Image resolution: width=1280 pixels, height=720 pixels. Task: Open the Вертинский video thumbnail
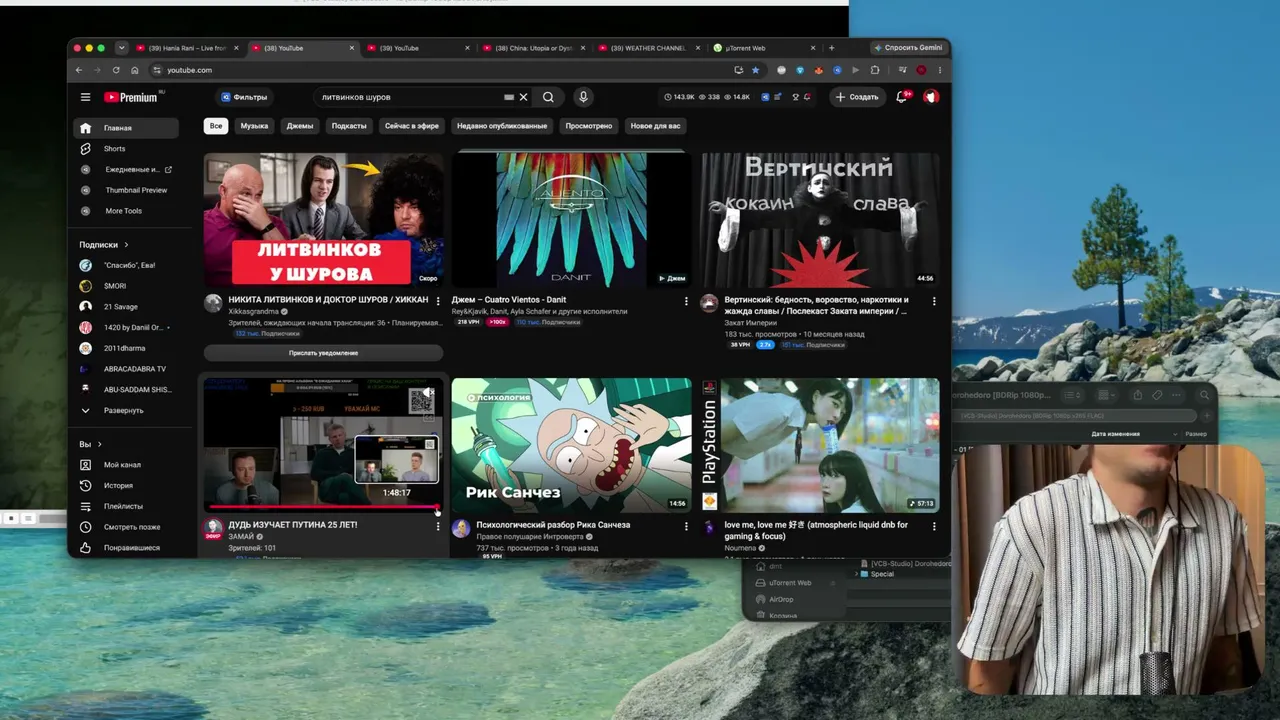coord(820,220)
